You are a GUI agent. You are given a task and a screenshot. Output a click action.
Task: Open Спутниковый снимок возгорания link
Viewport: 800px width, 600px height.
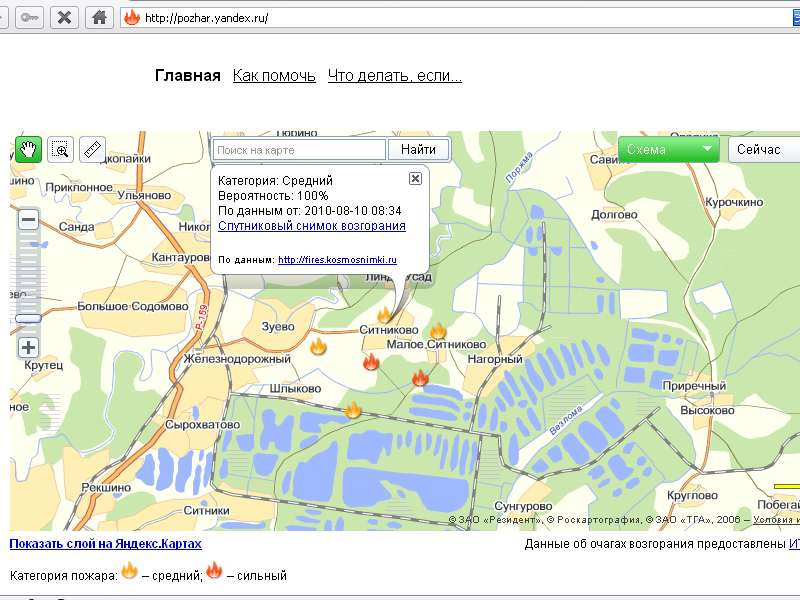pyautogui.click(x=312, y=226)
